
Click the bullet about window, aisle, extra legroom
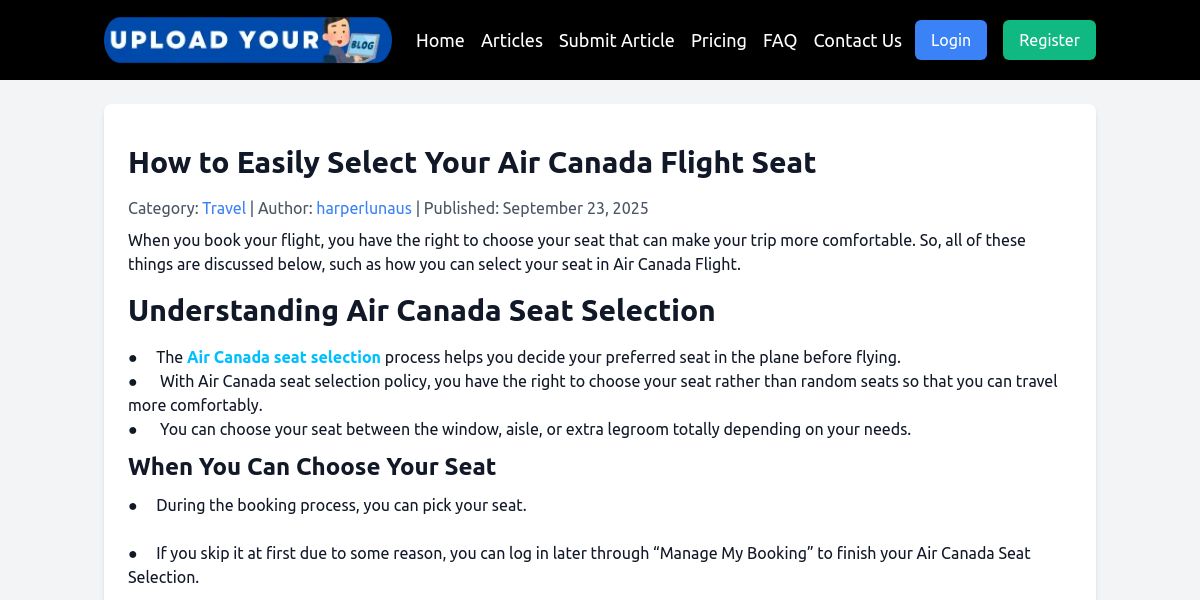pos(535,429)
